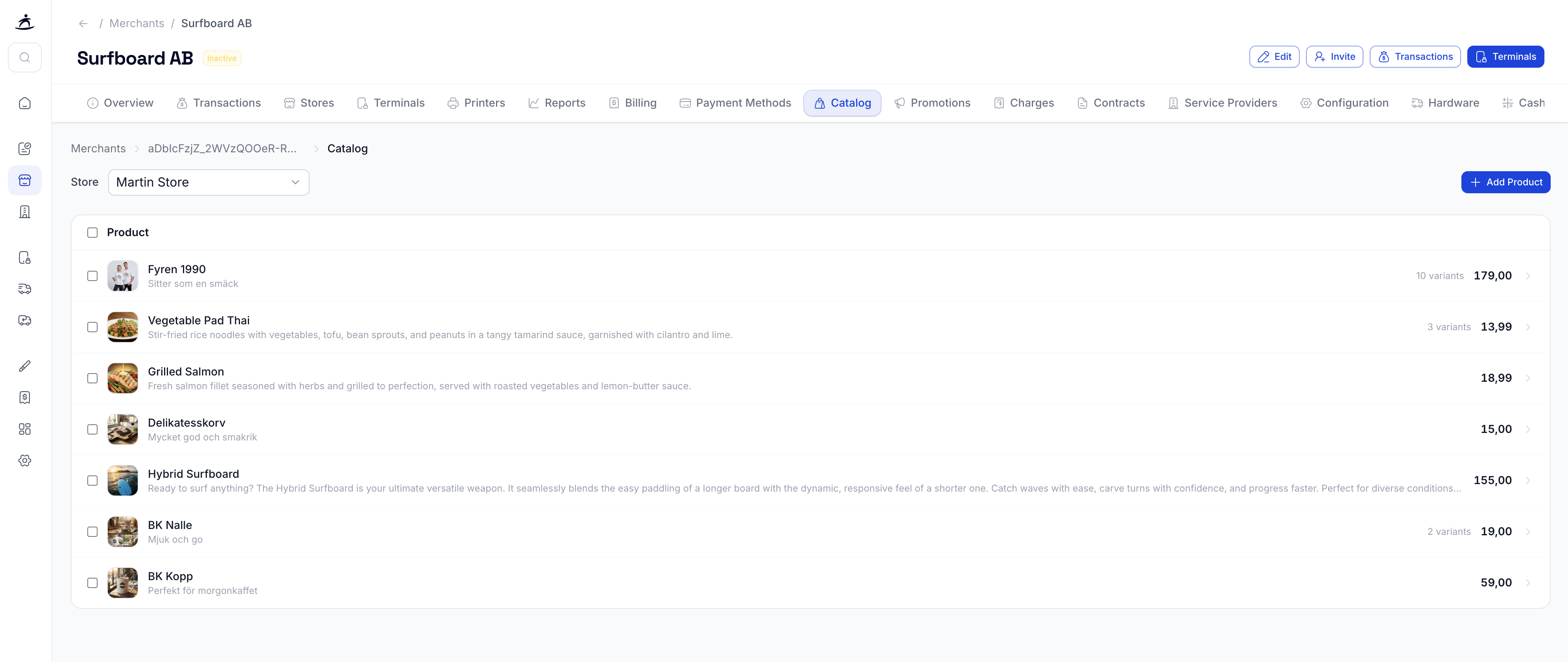
Task: Toggle the select-all Product checkbox
Action: point(92,232)
